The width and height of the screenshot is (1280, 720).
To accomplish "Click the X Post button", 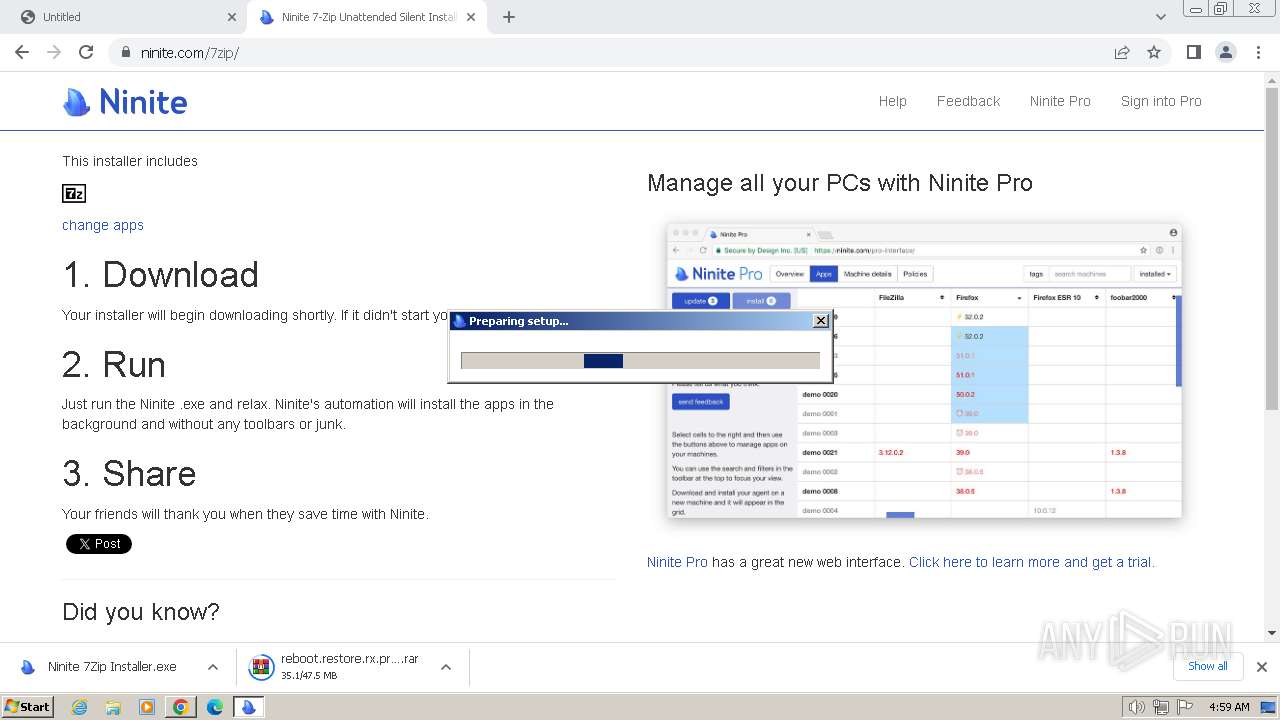I will (99, 544).
